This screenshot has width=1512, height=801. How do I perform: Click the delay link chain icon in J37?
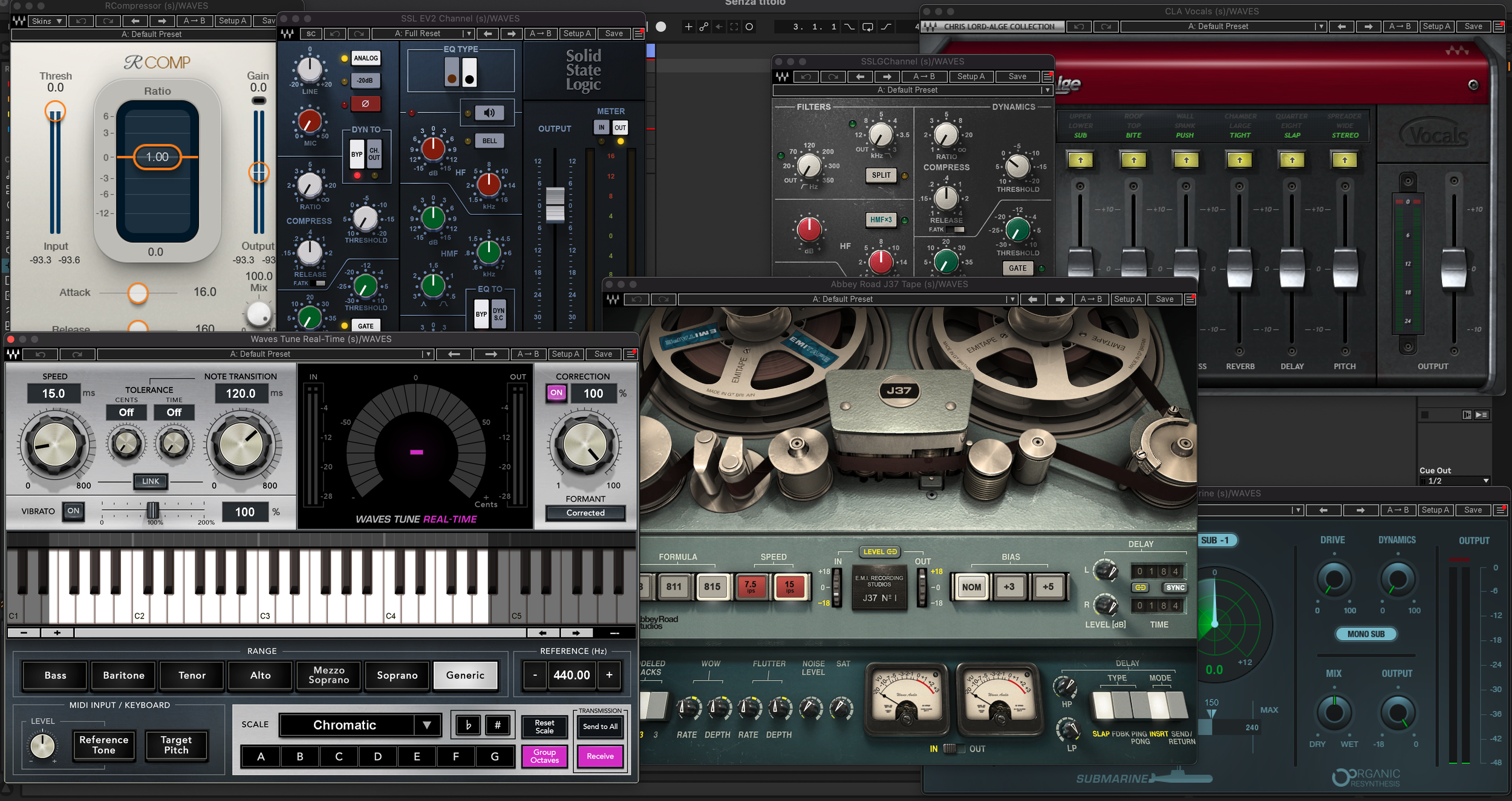point(1140,588)
